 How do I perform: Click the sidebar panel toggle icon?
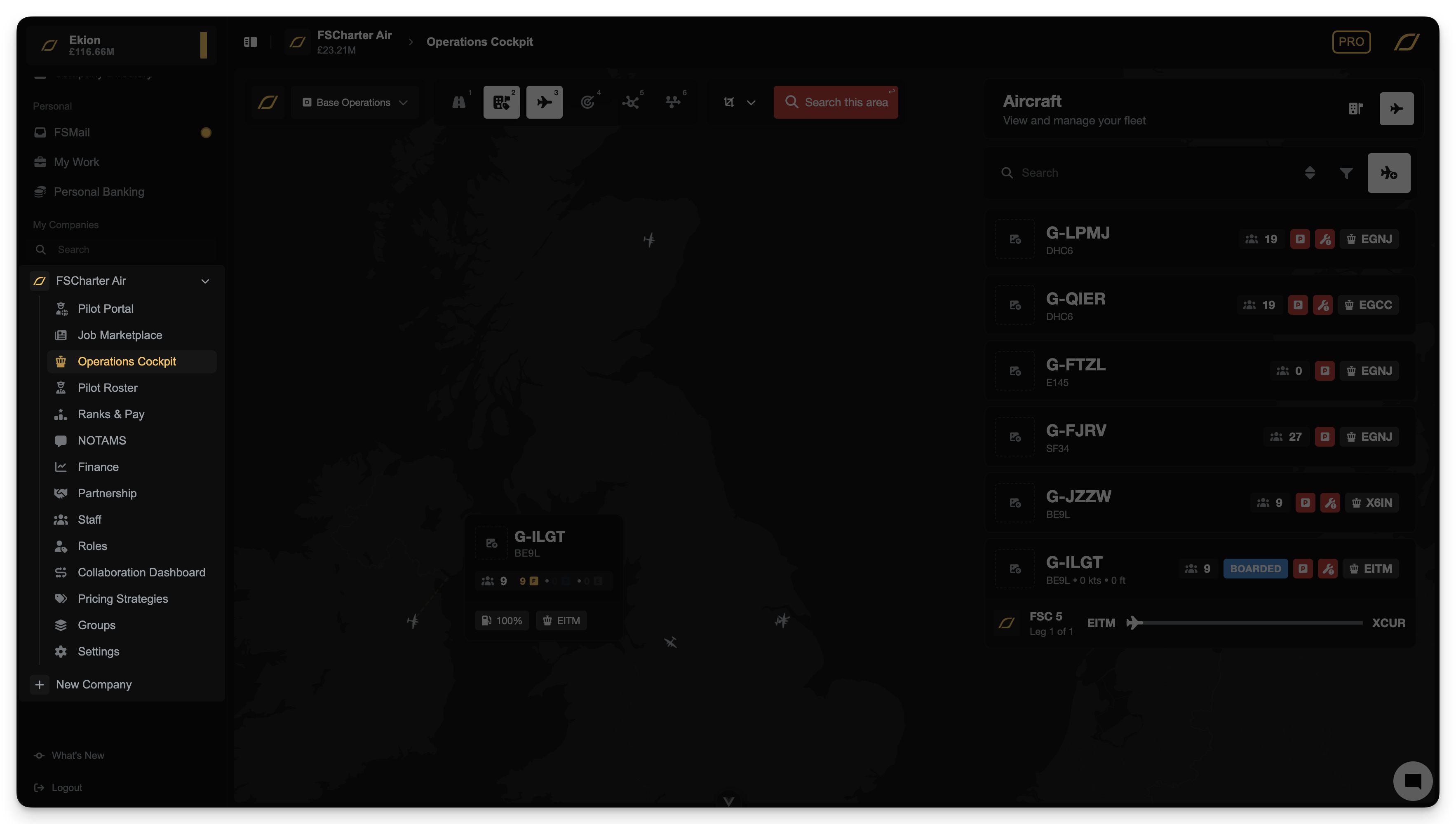click(x=250, y=42)
